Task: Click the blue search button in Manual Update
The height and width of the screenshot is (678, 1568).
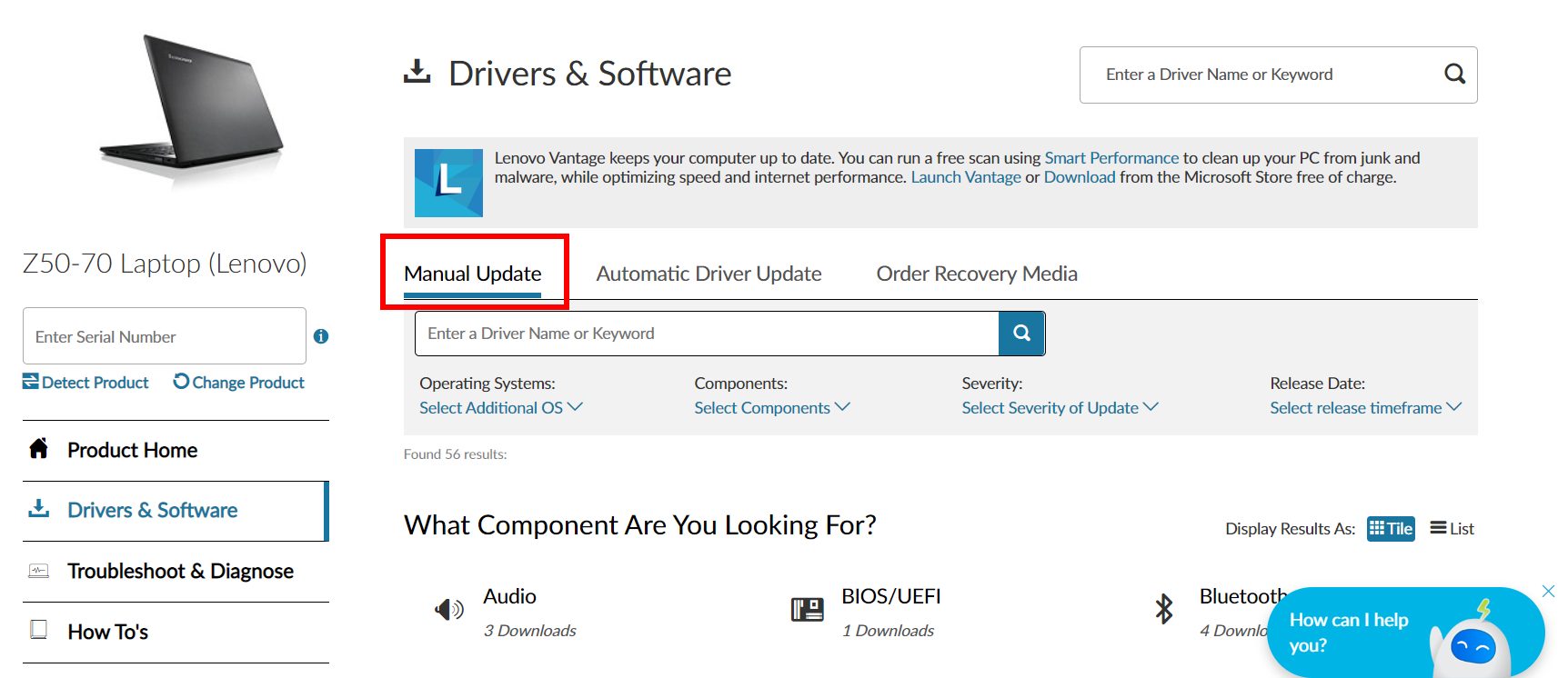Action: [1021, 334]
